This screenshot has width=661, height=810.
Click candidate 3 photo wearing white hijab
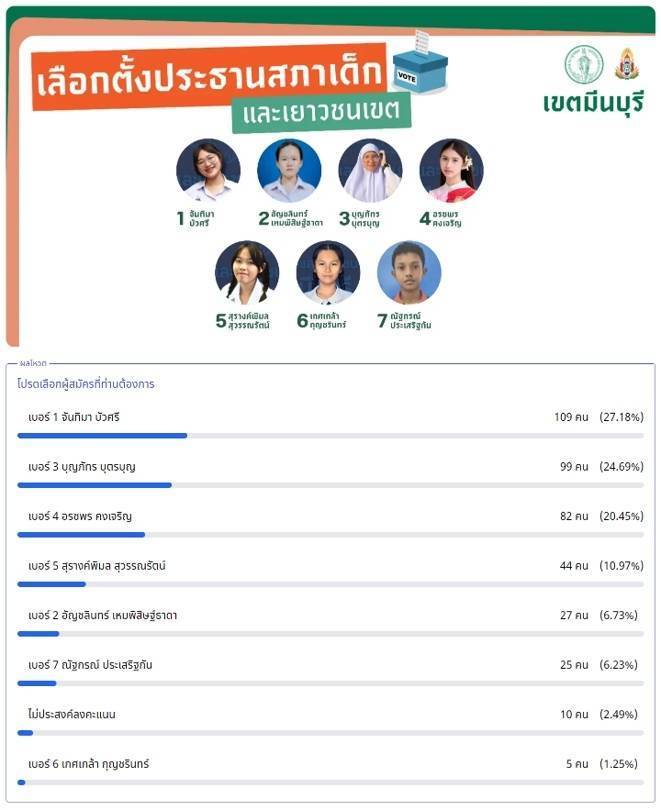pyautogui.click(x=370, y=170)
